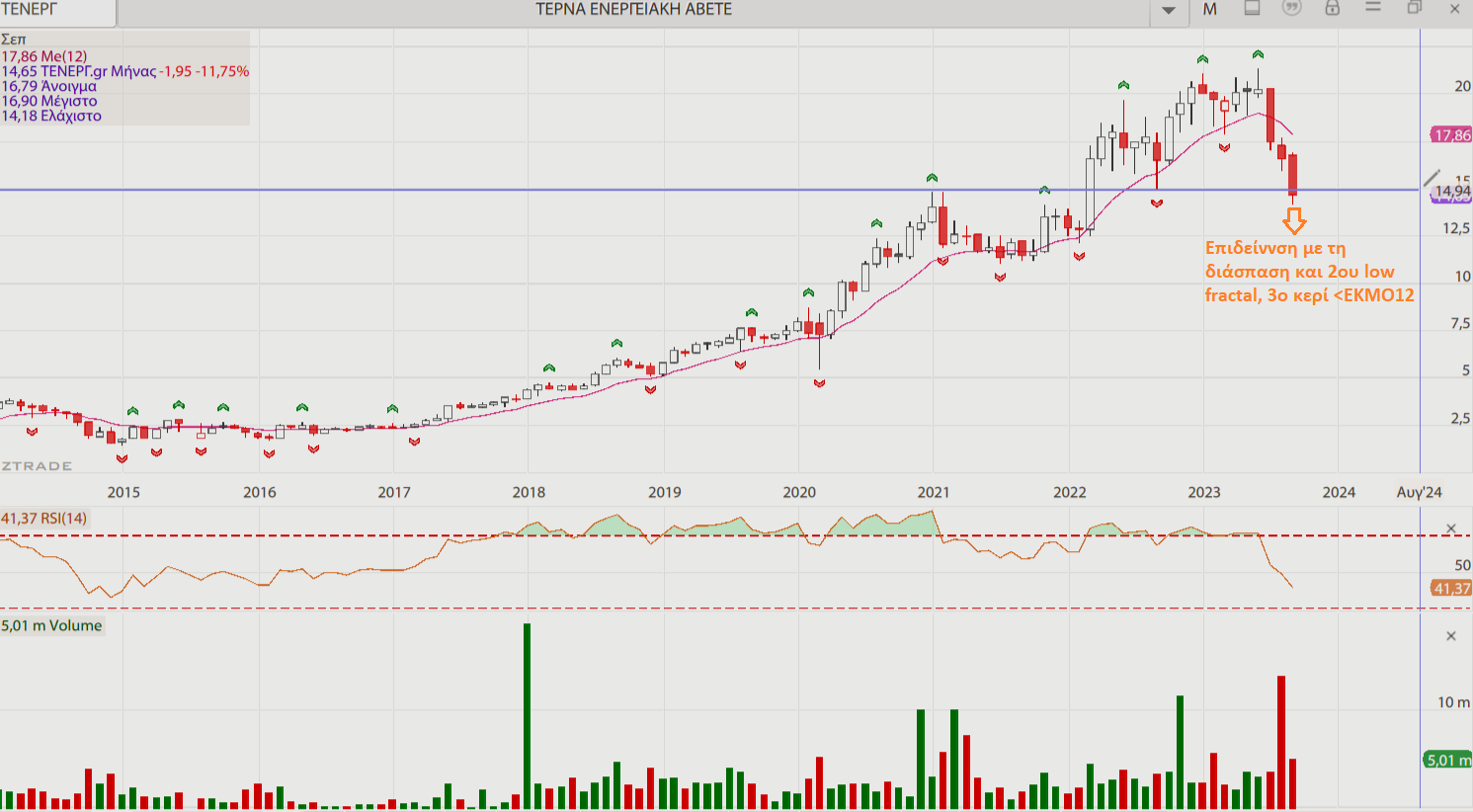Viewport: 1473px width, 812px height.
Task: Click the tallest green volume bar in 2018
Action: (x=527, y=716)
